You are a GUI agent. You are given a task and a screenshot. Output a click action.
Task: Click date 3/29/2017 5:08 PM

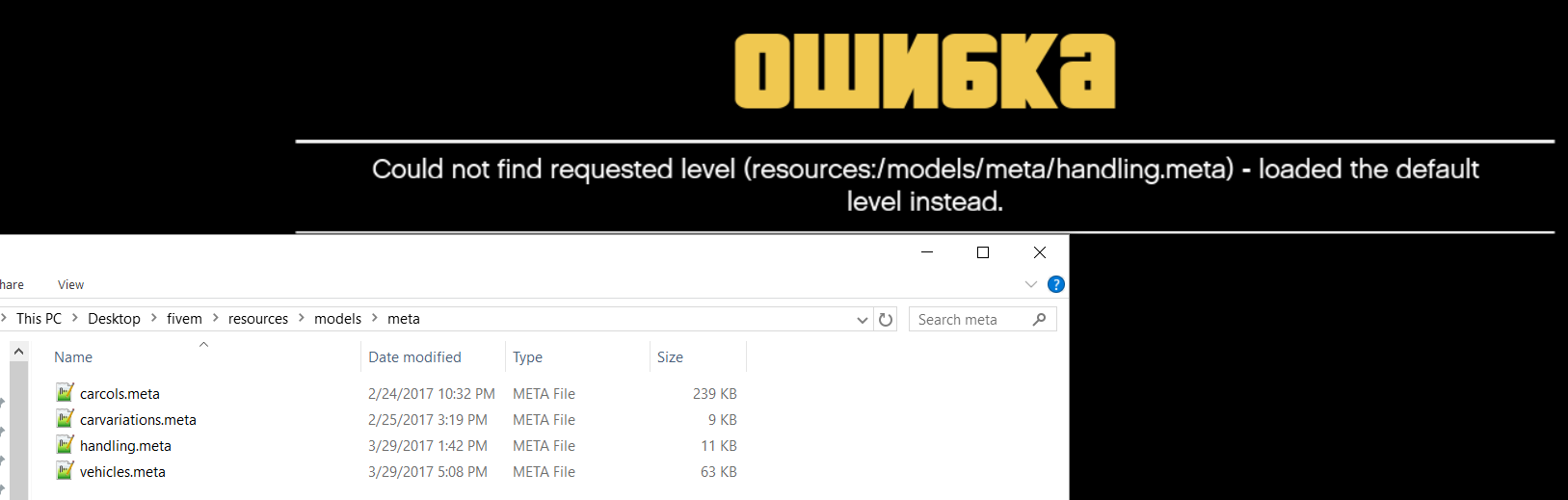tap(428, 471)
